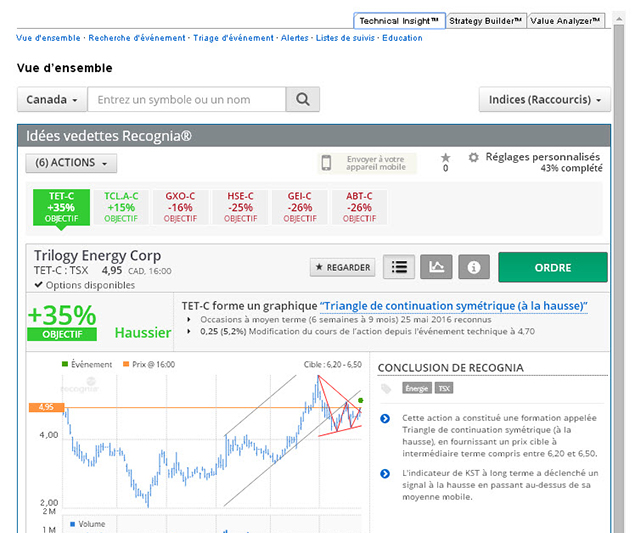The image size is (635, 533).
Task: Switch to Strategy Builder tab
Action: tap(486, 21)
